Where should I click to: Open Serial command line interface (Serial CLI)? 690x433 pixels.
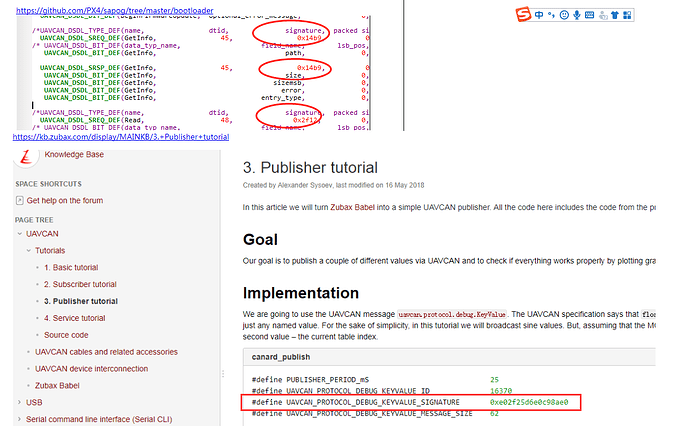tap(99, 419)
